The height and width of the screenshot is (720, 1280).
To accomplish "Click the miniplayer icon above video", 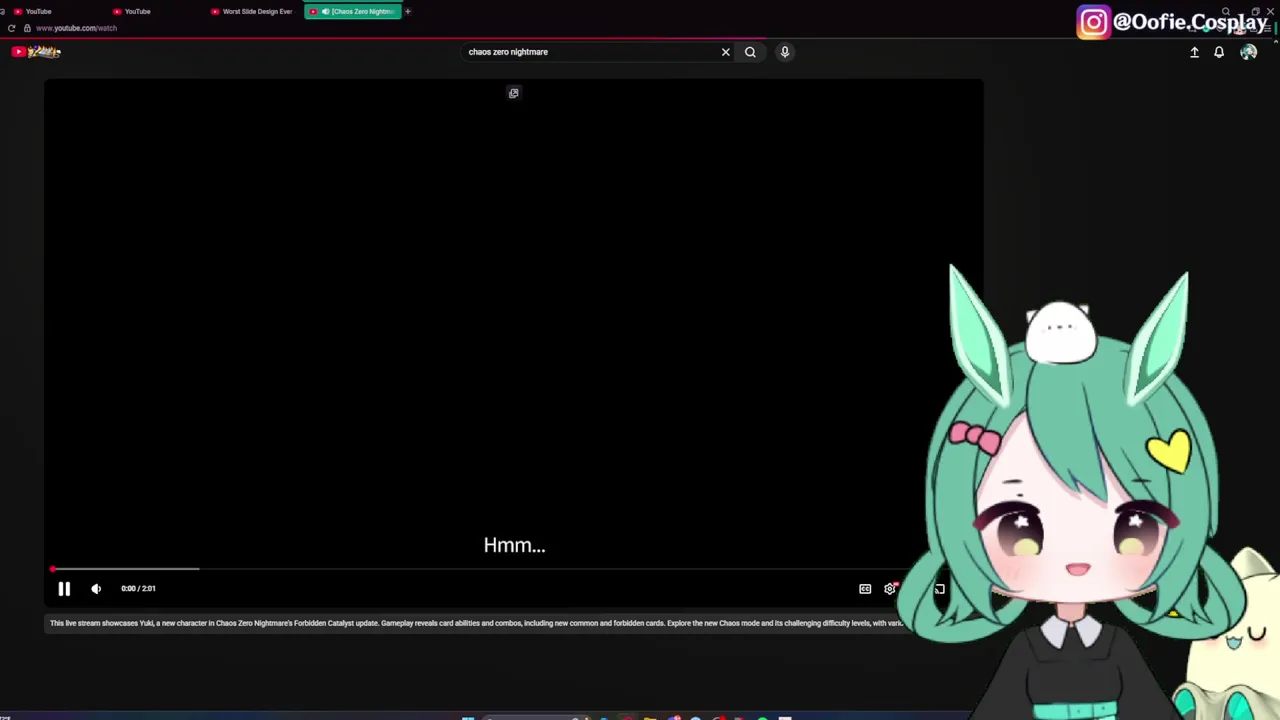I will 513,93.
